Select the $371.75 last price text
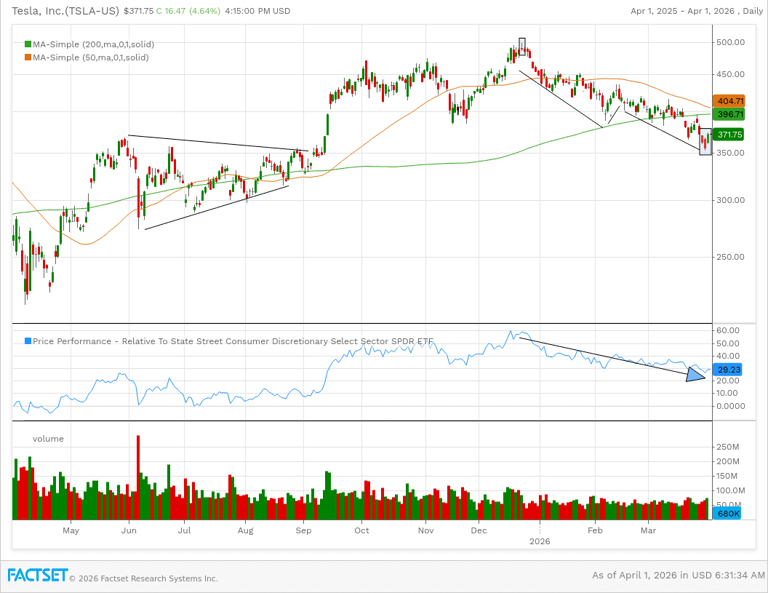Image resolution: width=768 pixels, height=593 pixels. pos(139,11)
